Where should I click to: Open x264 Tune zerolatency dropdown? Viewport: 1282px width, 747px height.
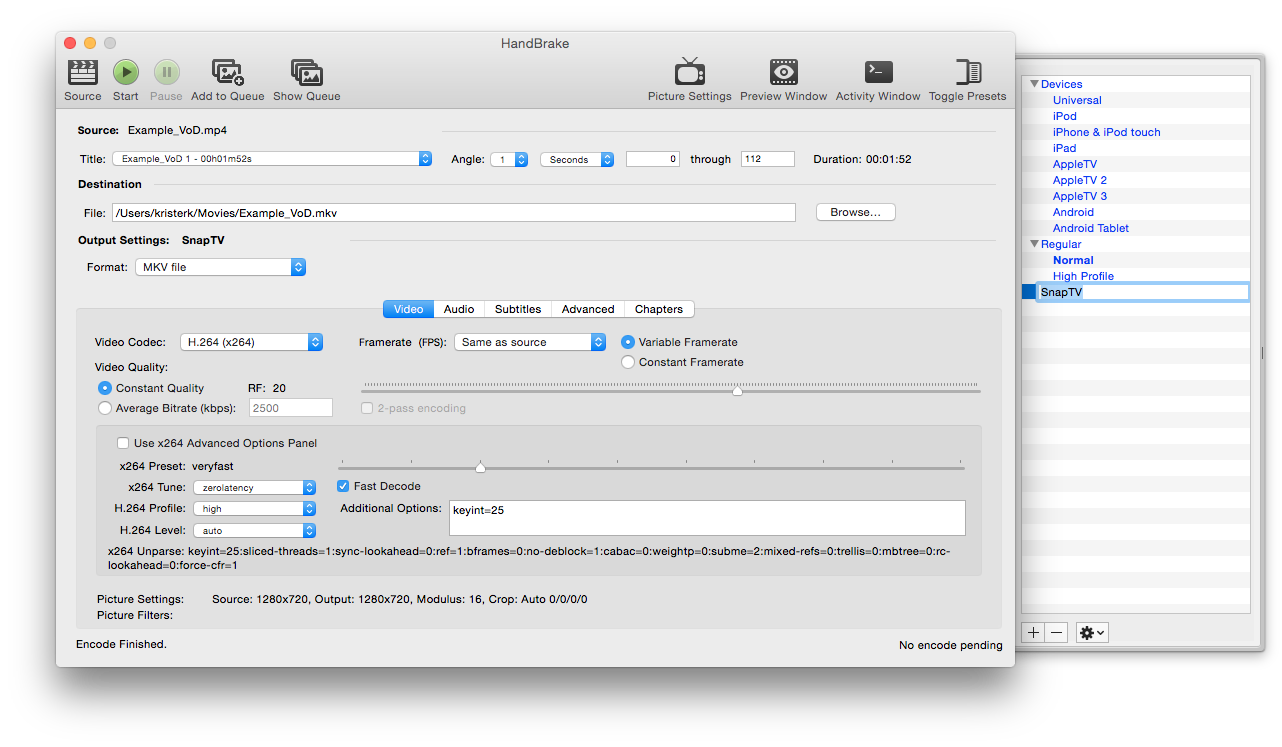click(x=254, y=488)
